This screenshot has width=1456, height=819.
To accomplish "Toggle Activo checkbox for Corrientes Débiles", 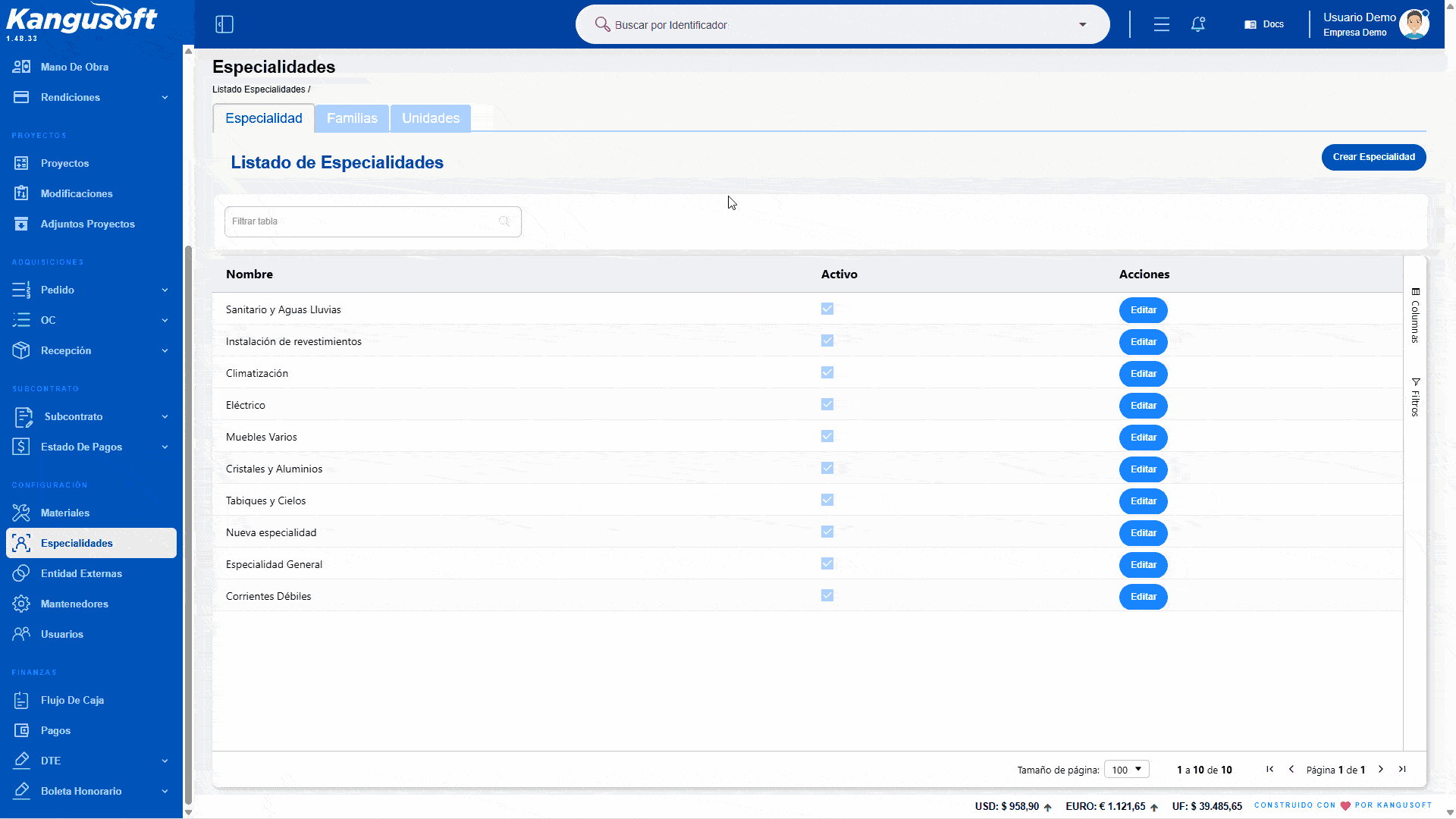I will tap(827, 596).
